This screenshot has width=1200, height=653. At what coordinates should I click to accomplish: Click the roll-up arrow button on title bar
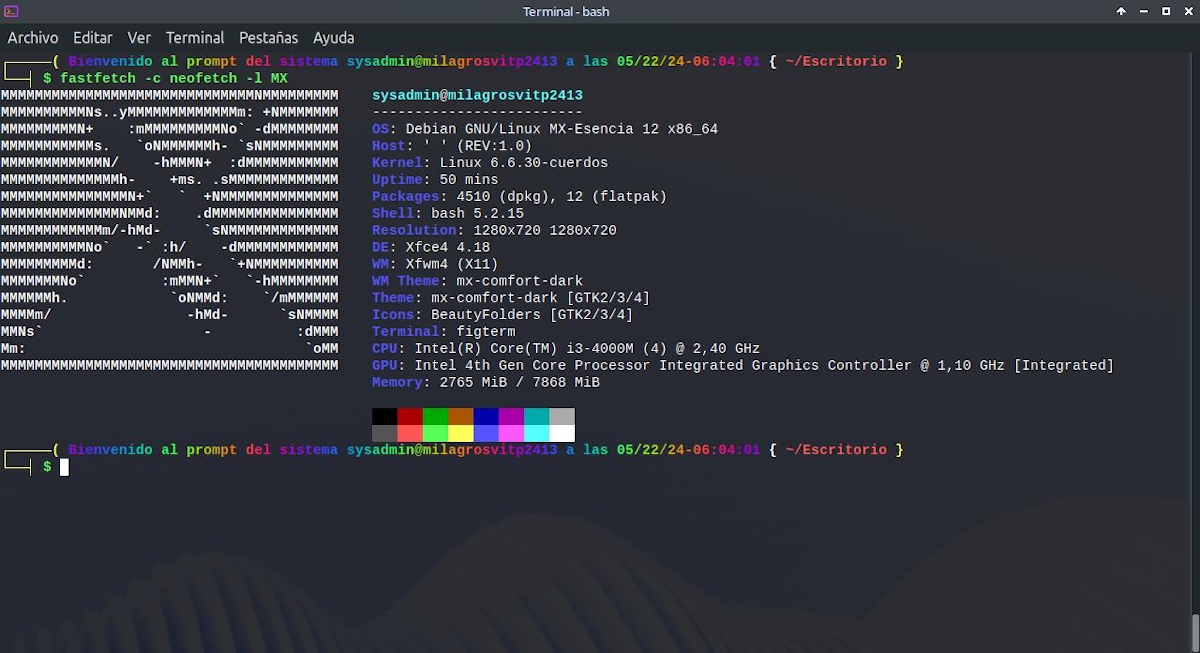pos(1121,11)
